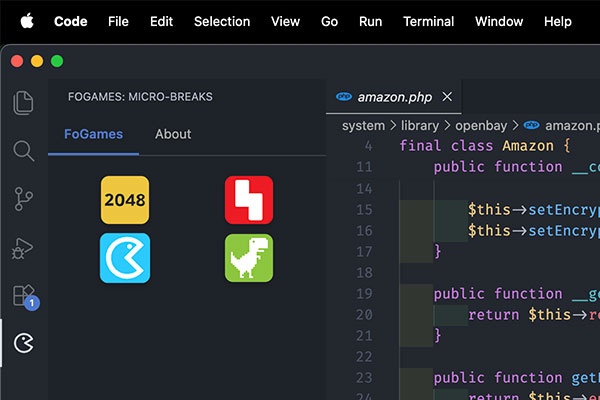Open Source Control view in activity bar

coord(24,199)
